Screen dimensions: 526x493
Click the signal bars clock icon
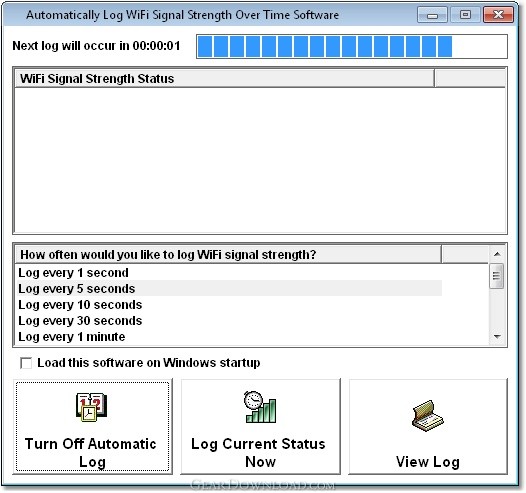(260, 407)
